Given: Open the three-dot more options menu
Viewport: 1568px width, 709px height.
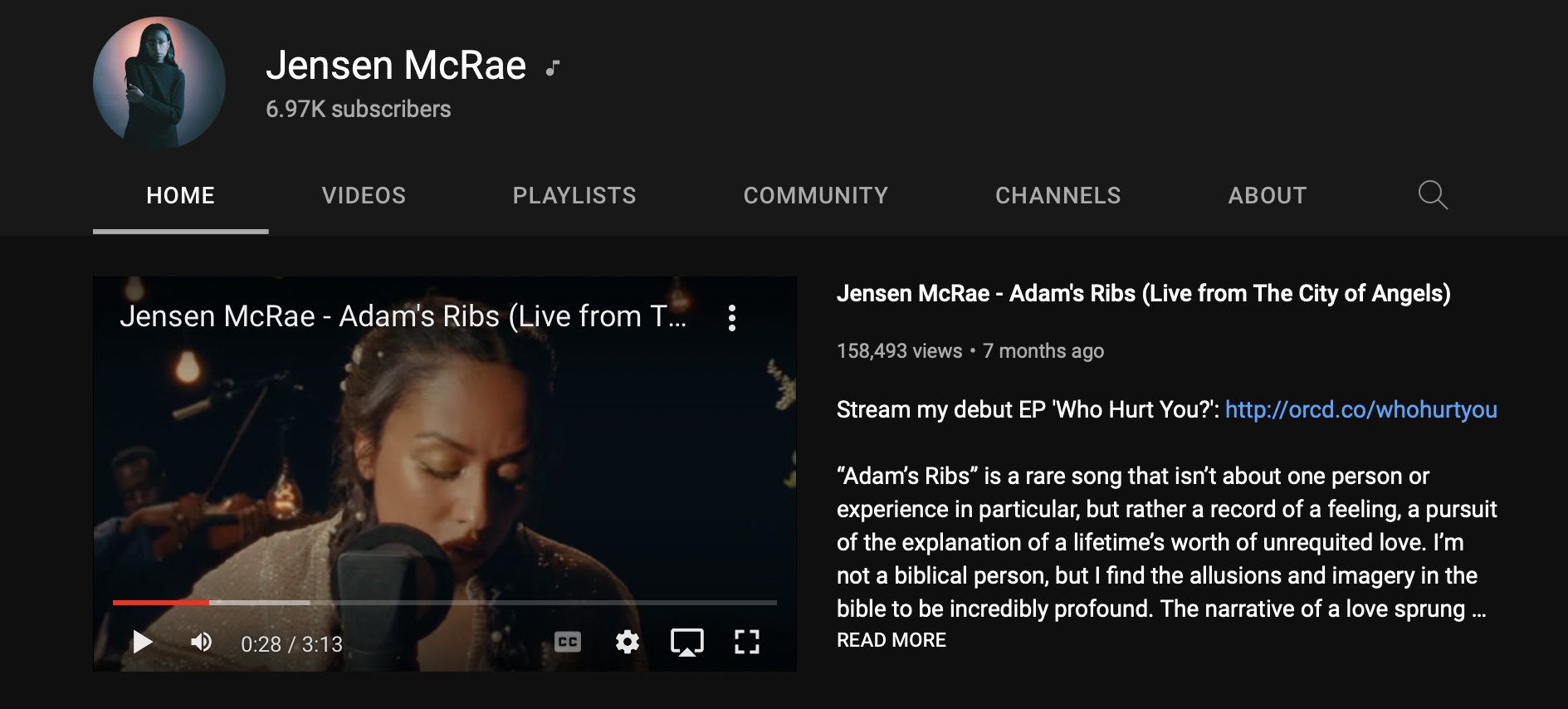Looking at the screenshot, I should pyautogui.click(x=731, y=318).
